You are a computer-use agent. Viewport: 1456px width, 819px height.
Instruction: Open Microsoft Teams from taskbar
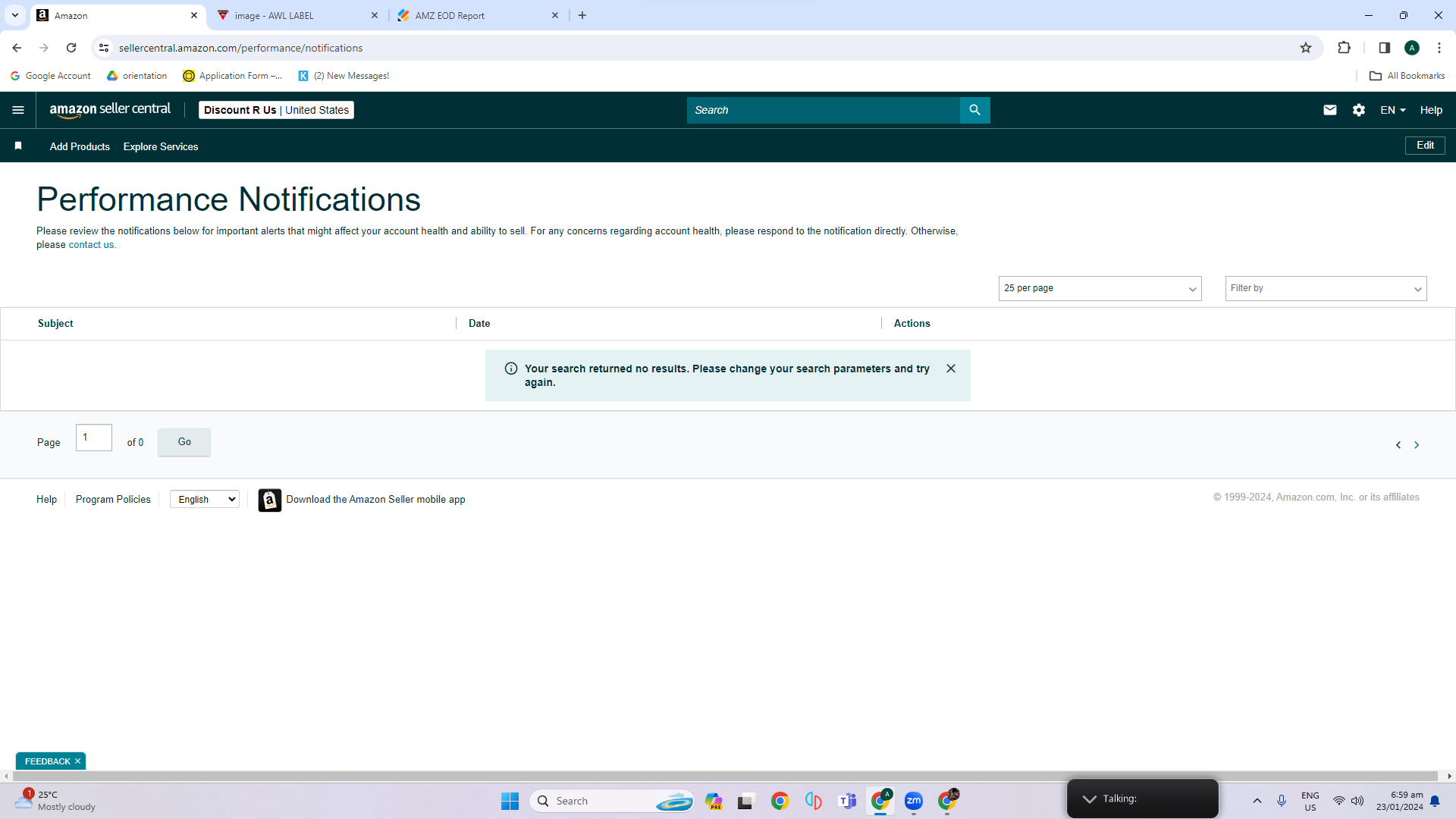(x=847, y=801)
